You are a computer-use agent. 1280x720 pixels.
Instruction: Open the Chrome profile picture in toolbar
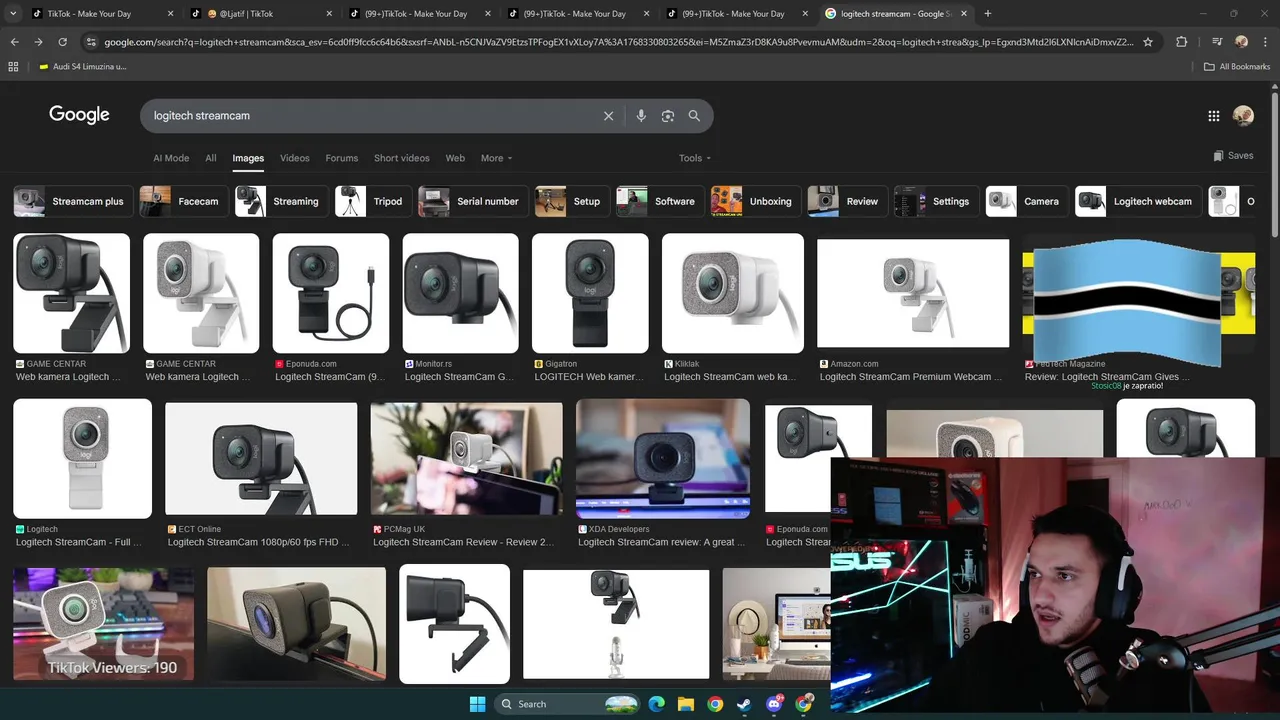tap(1241, 42)
